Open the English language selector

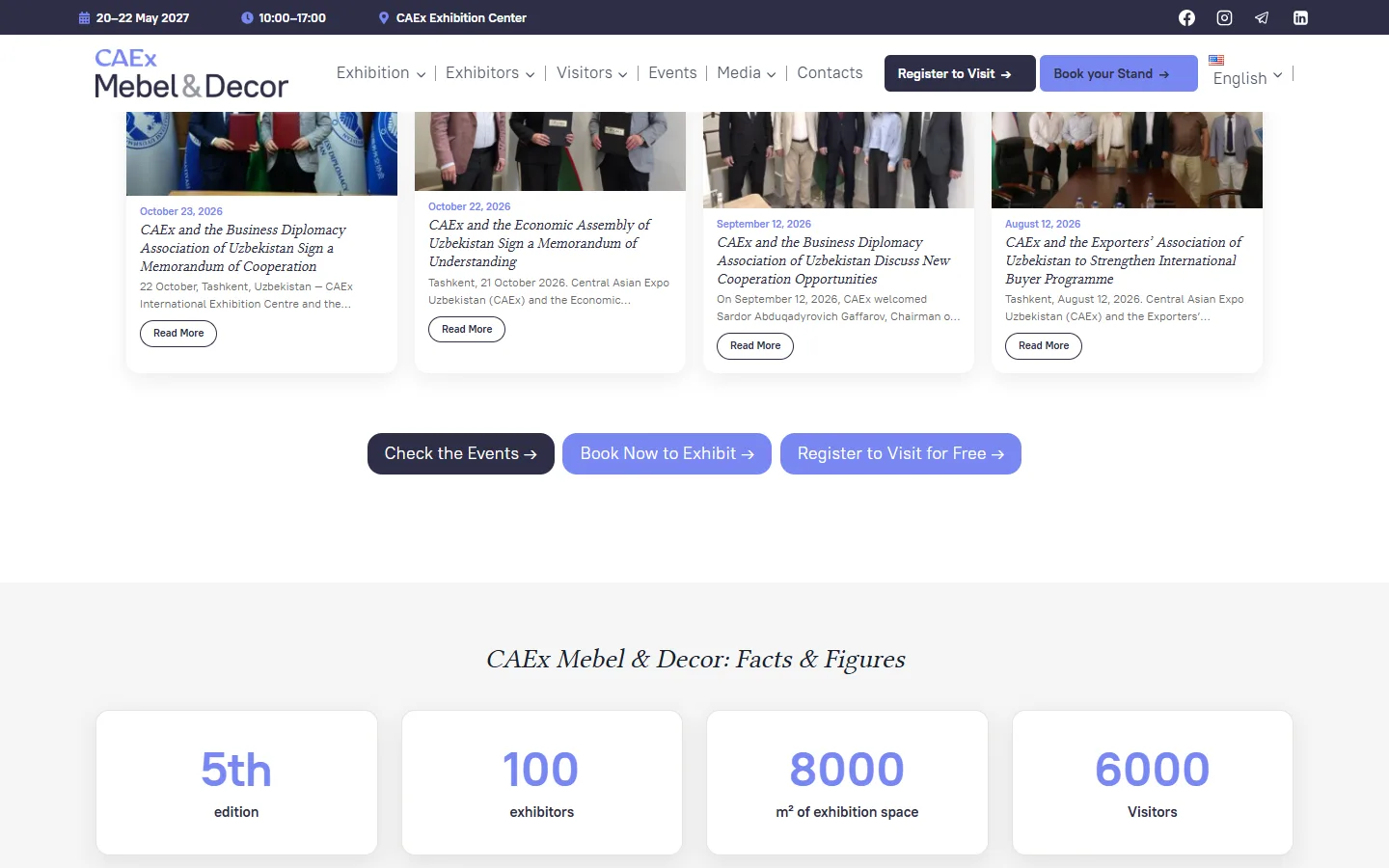(x=1246, y=73)
